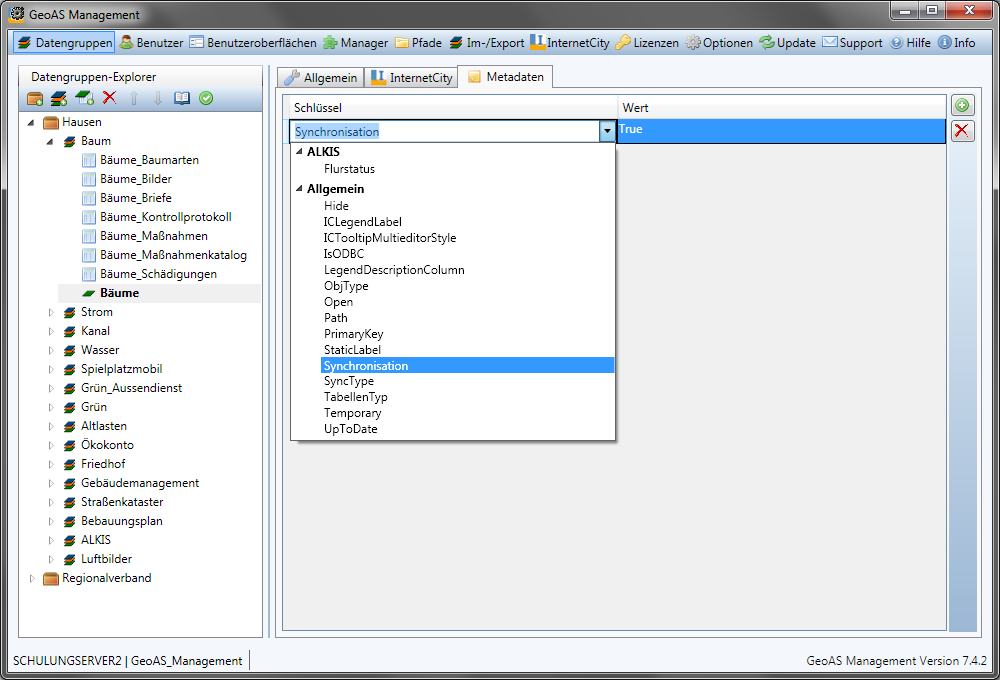Expand the Regionalverband folder node
The height and width of the screenshot is (680, 1000).
coord(32,578)
